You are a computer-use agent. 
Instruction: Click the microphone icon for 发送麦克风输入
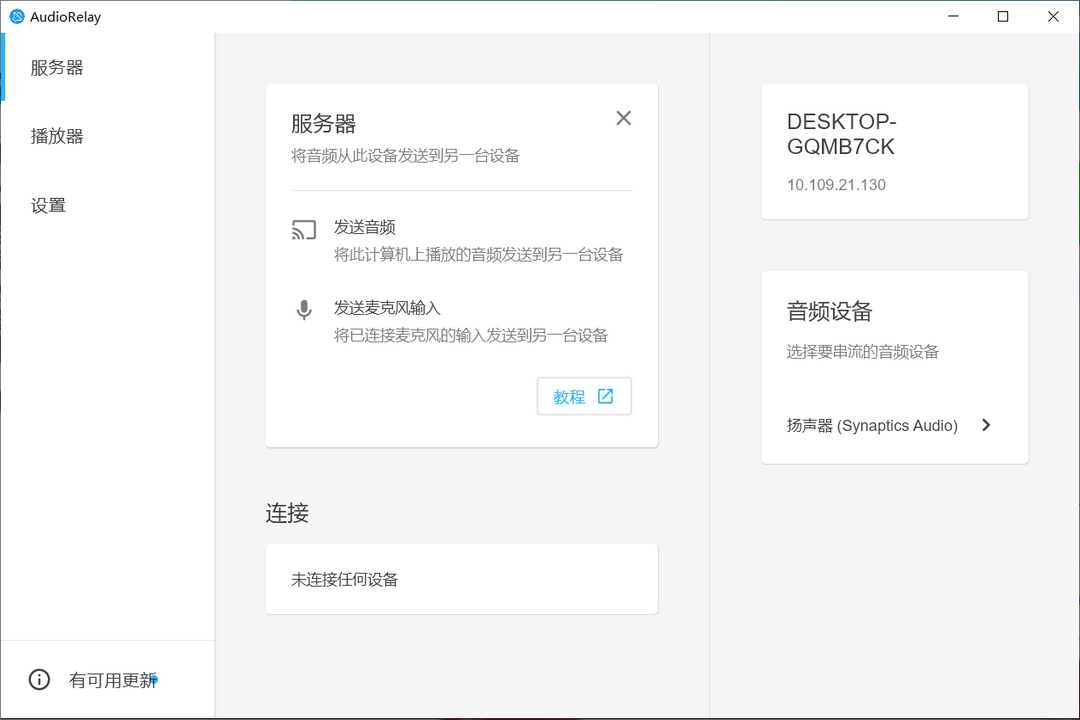pos(304,310)
